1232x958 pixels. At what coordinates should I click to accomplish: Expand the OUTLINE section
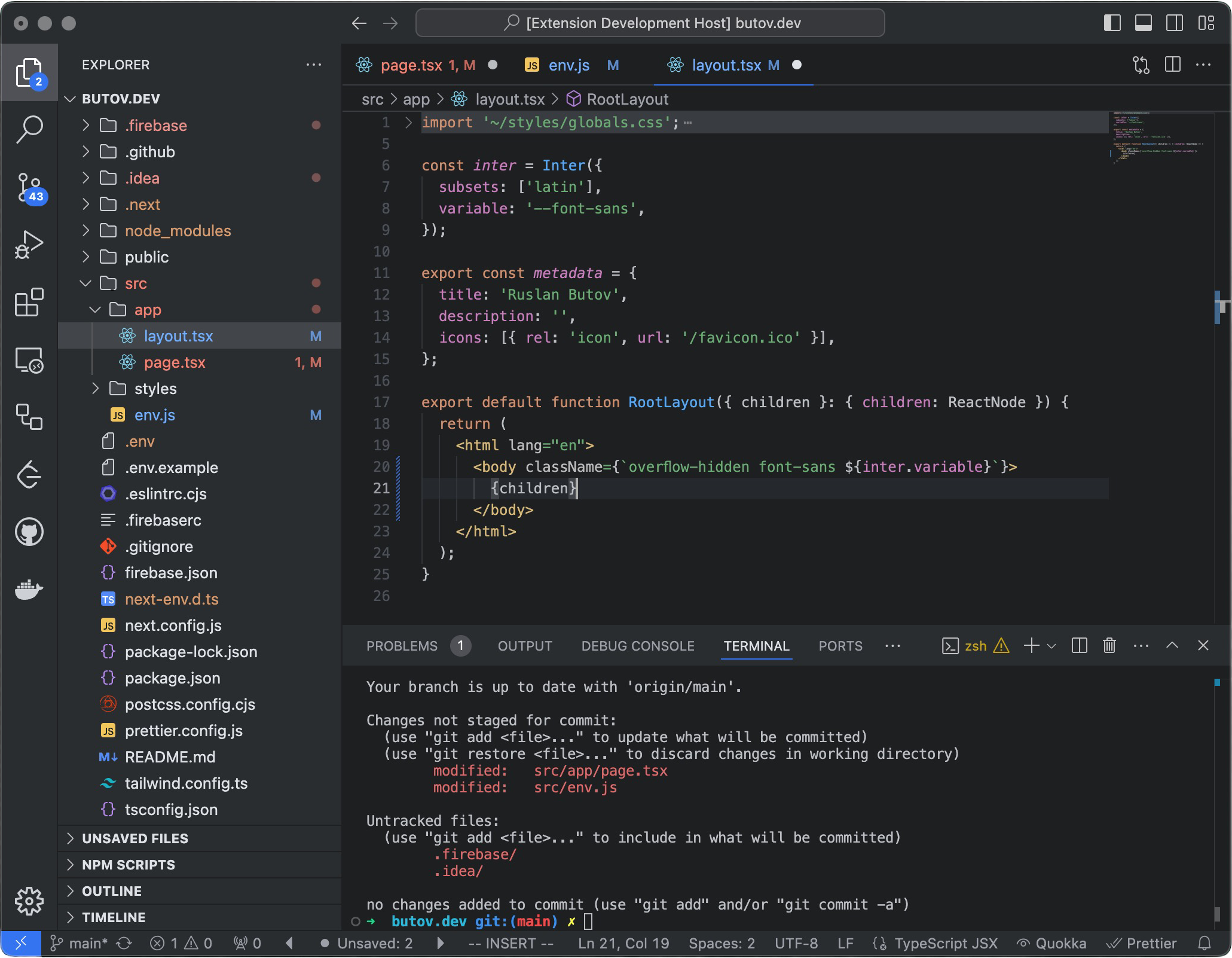click(x=112, y=891)
